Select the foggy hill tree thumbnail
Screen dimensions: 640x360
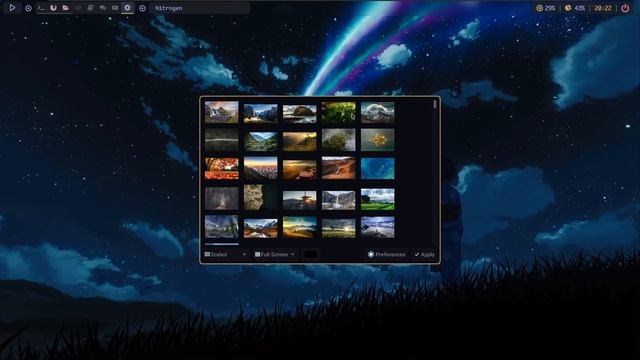(x=338, y=140)
